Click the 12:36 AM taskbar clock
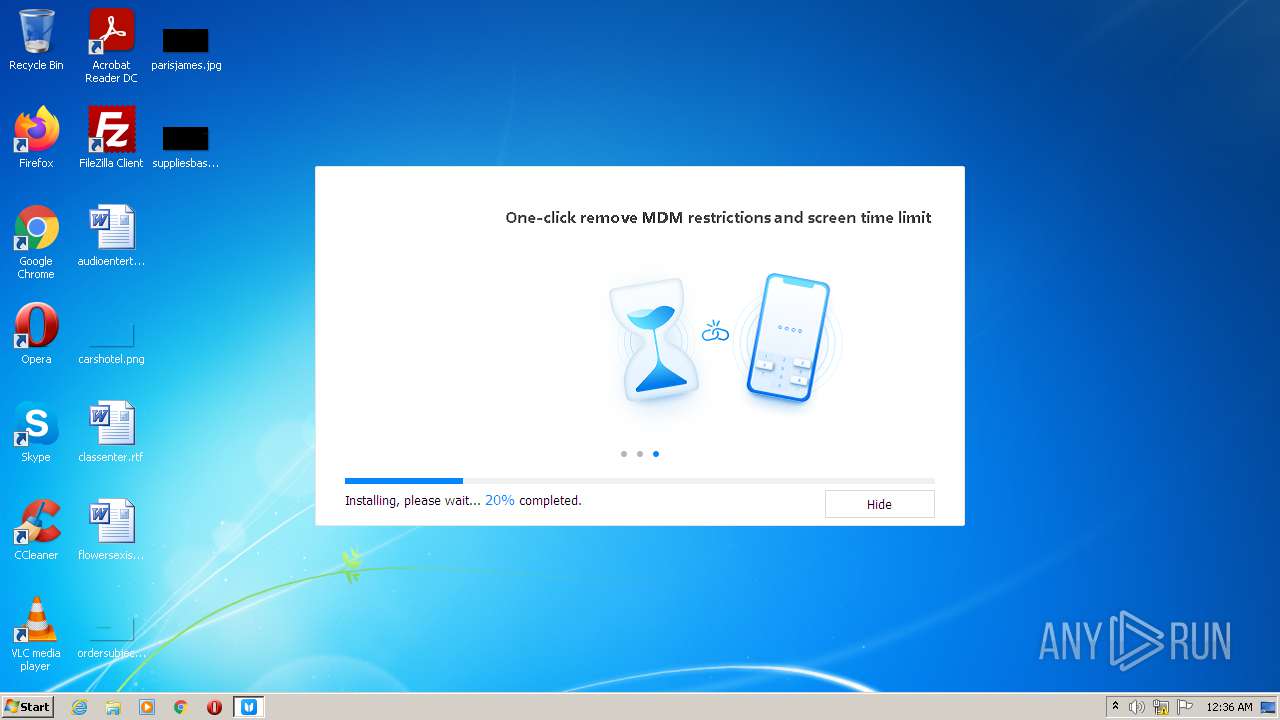Image resolution: width=1280 pixels, height=720 pixels. coord(1229,707)
